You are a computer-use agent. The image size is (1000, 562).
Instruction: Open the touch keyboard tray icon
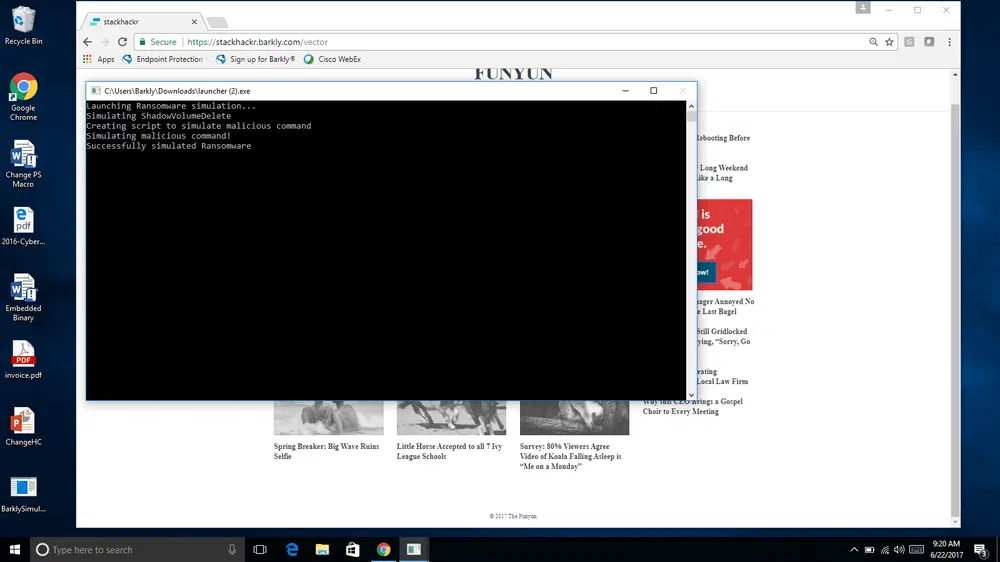point(916,549)
